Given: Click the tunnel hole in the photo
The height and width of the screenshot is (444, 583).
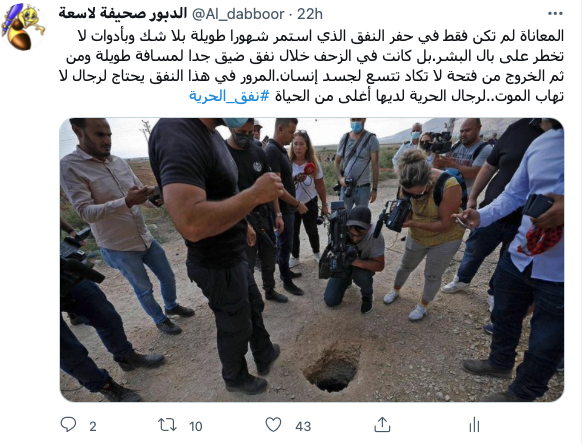Looking at the screenshot, I should click(332, 369).
